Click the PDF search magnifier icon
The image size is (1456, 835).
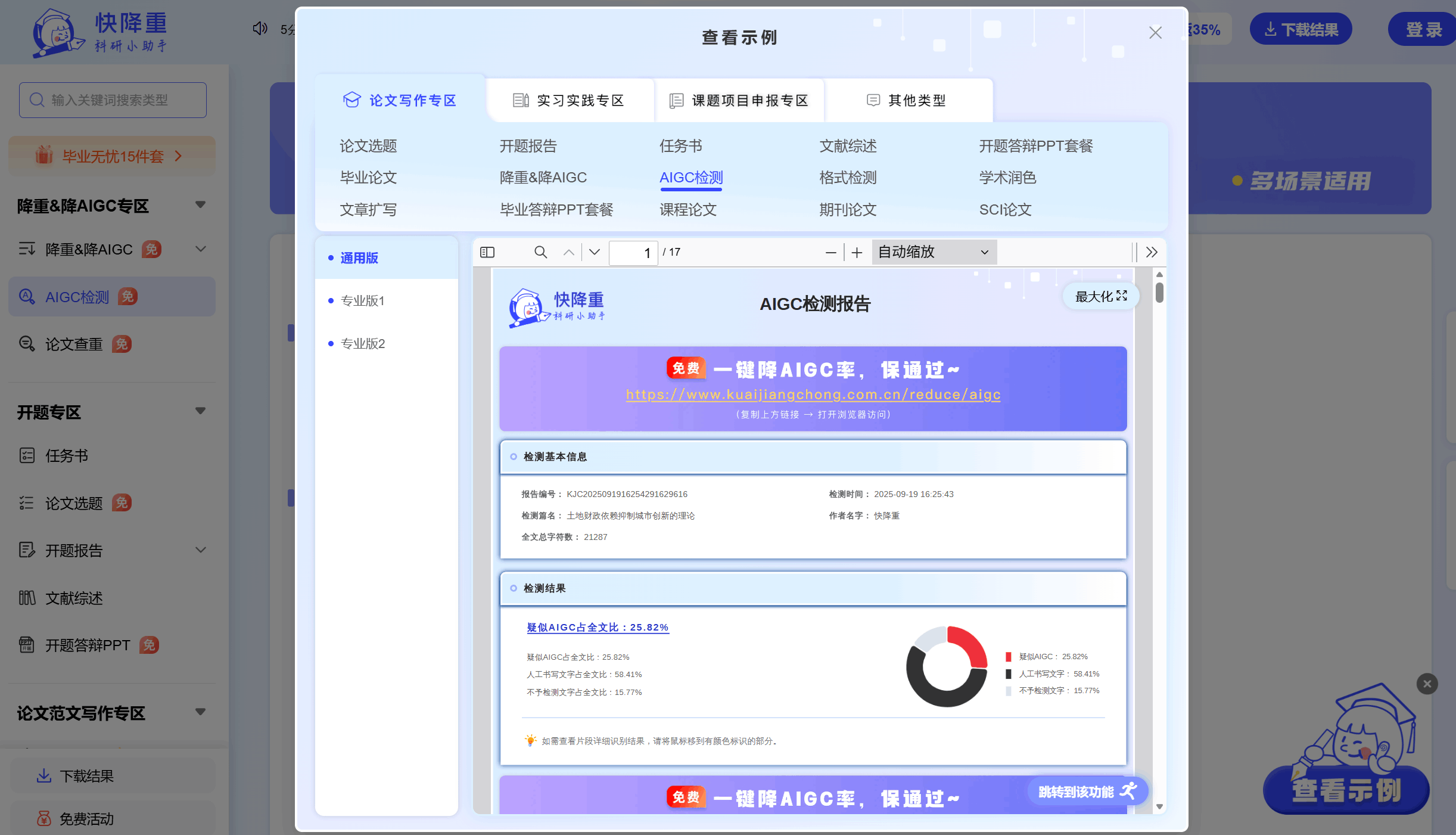(540, 252)
